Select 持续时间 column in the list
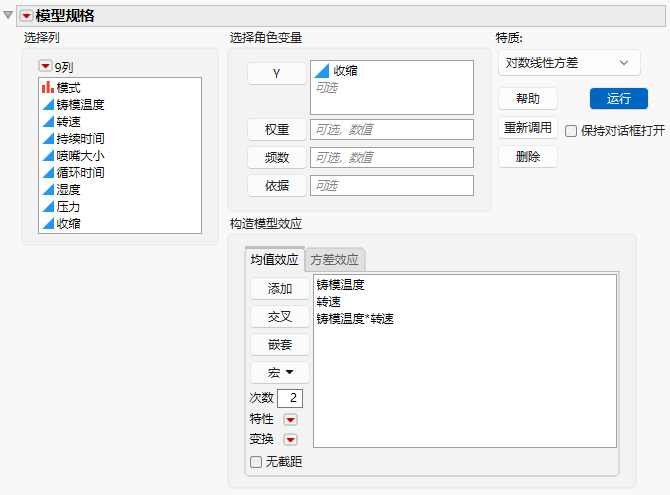The image size is (670, 495). [80, 138]
